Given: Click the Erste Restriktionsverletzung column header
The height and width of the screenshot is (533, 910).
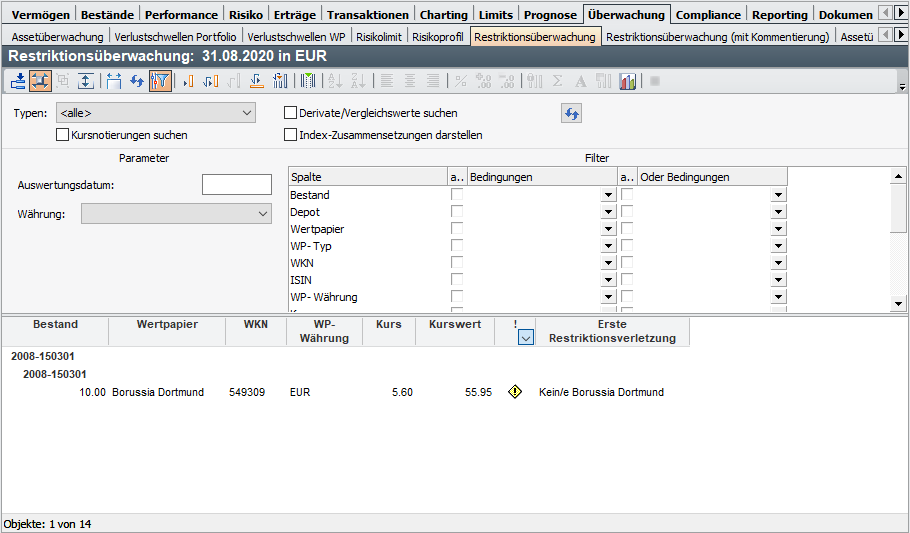Looking at the screenshot, I should pos(611,331).
